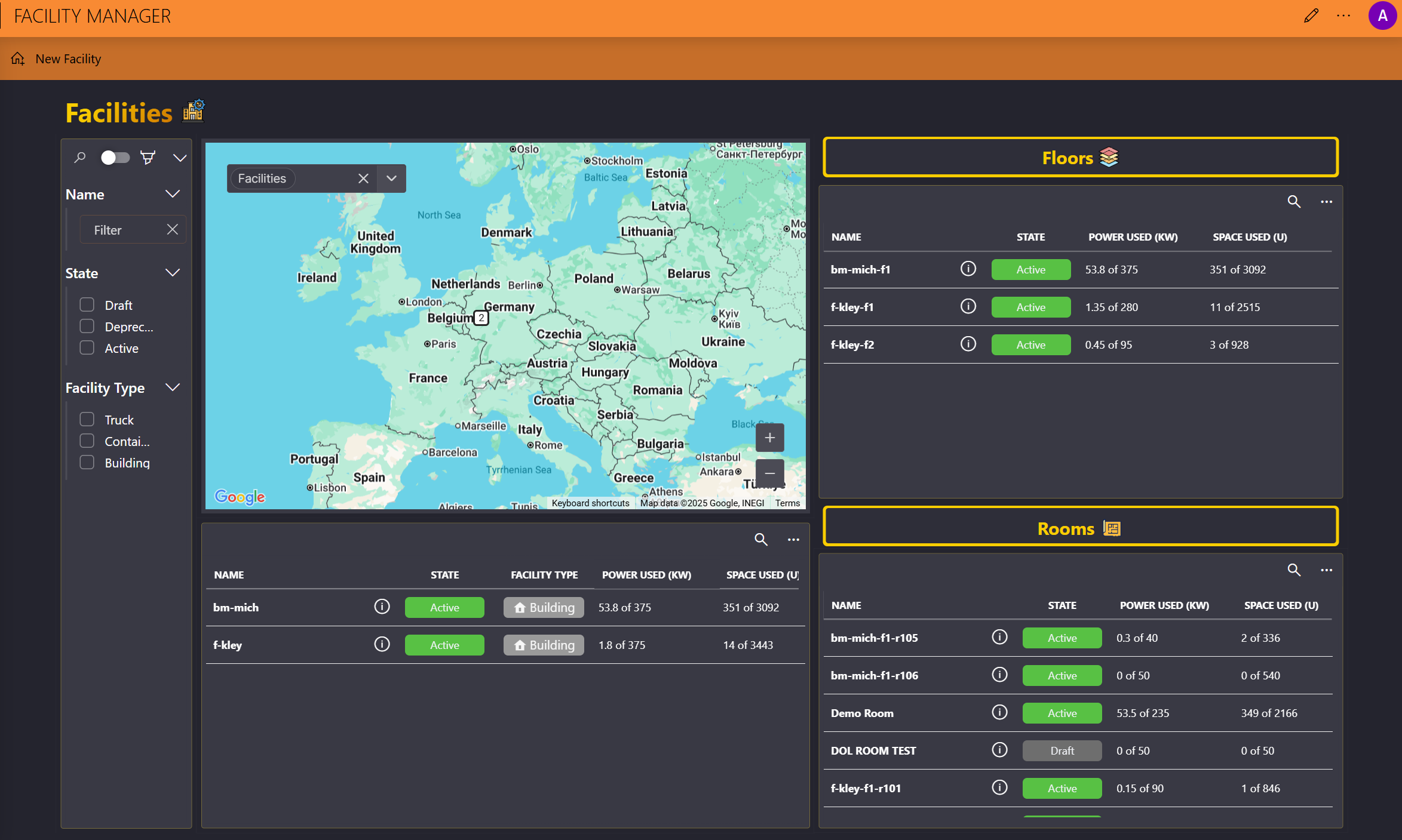1402x840 pixels.
Task: Check the Draft state checkbox
Action: [x=87, y=304]
